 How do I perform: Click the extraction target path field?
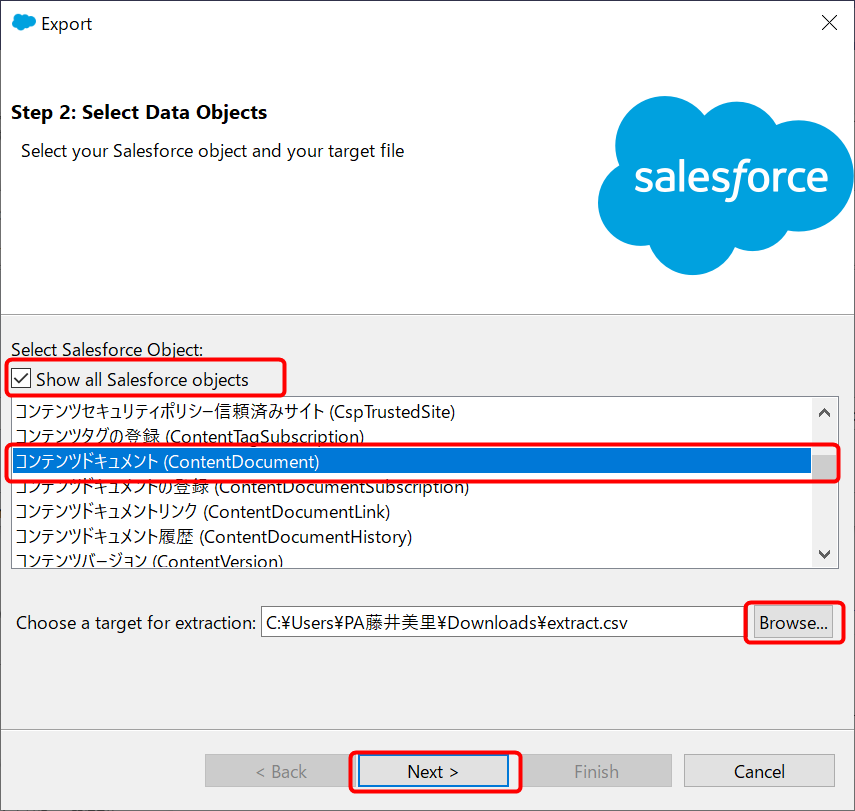pos(504,622)
